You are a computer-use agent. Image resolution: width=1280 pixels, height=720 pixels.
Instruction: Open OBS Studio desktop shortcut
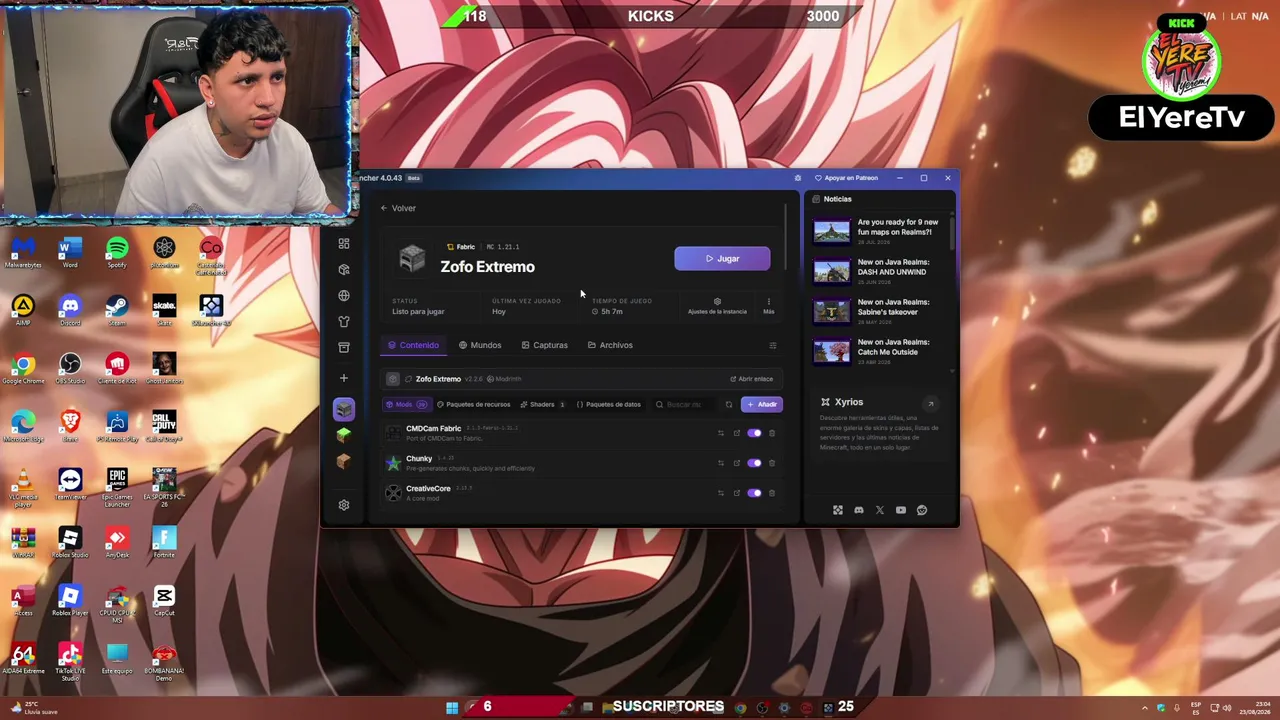click(x=70, y=368)
